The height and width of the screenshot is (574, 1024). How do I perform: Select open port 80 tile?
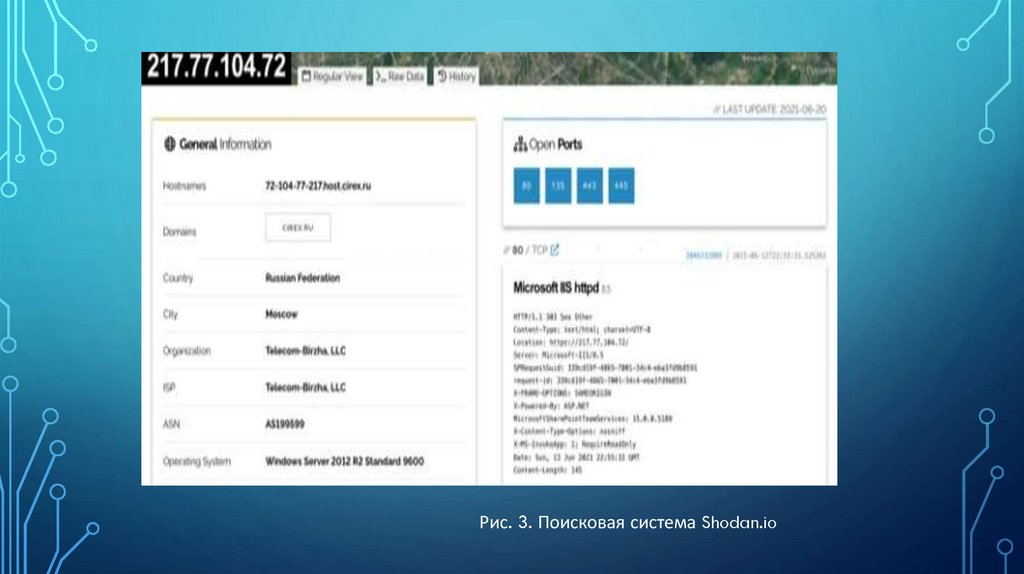526,185
